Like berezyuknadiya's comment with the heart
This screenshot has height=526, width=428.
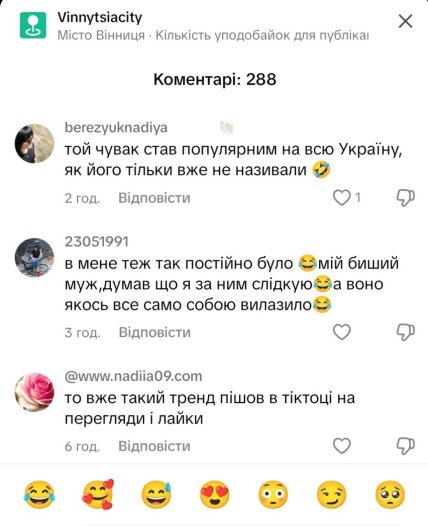[342, 198]
